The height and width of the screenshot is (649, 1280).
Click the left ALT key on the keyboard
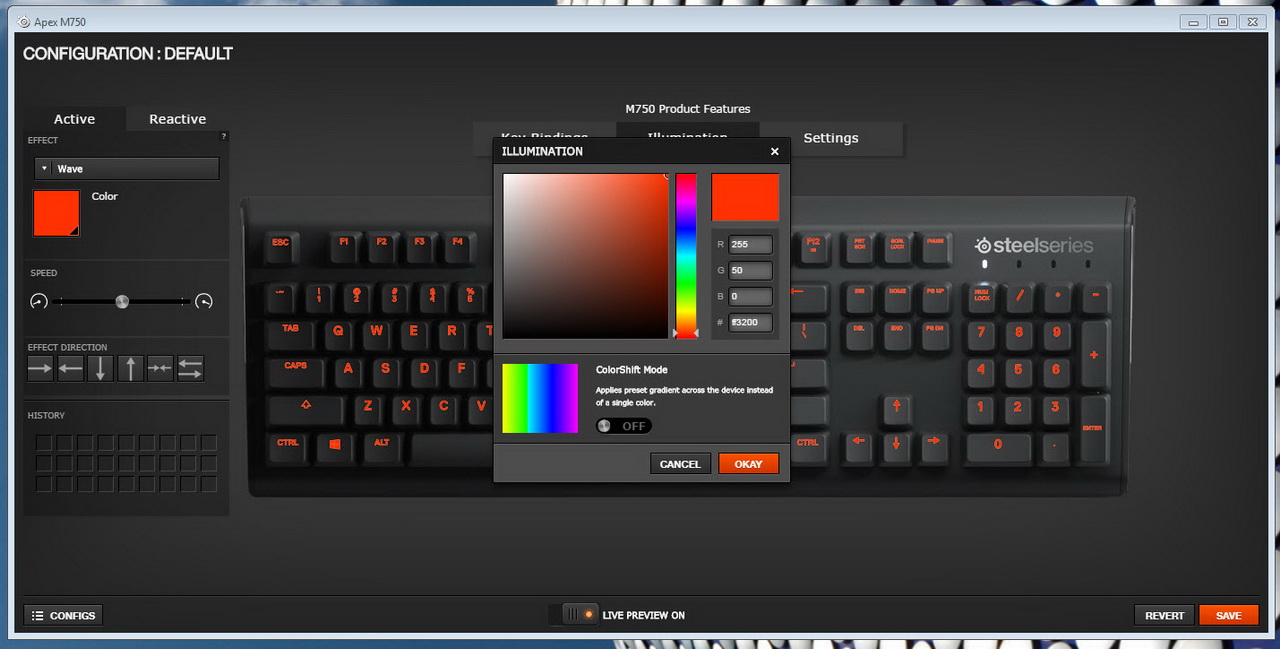coord(382,445)
